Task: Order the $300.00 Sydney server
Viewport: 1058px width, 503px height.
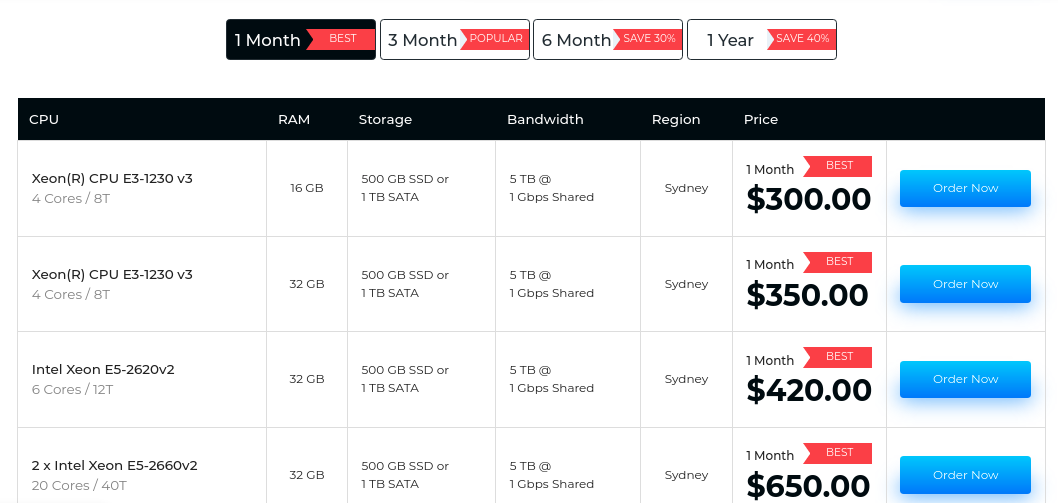Action: coord(965,188)
